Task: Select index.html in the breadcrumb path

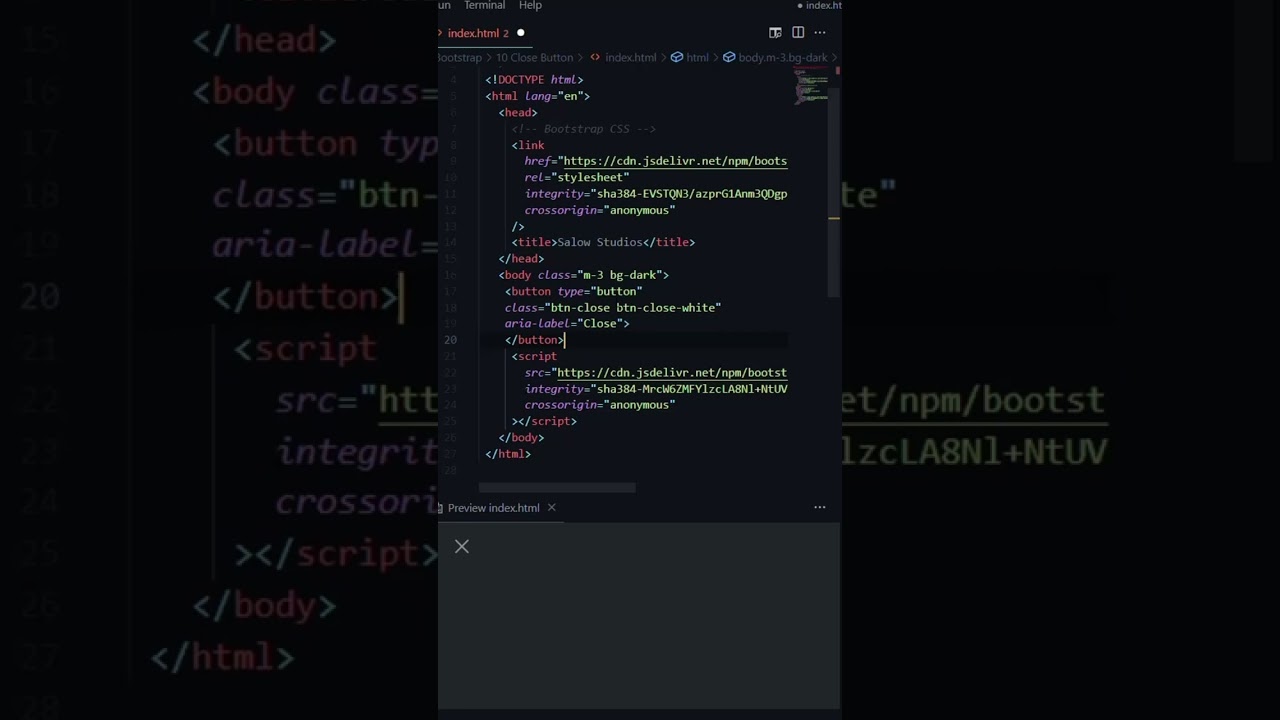Action: click(630, 58)
